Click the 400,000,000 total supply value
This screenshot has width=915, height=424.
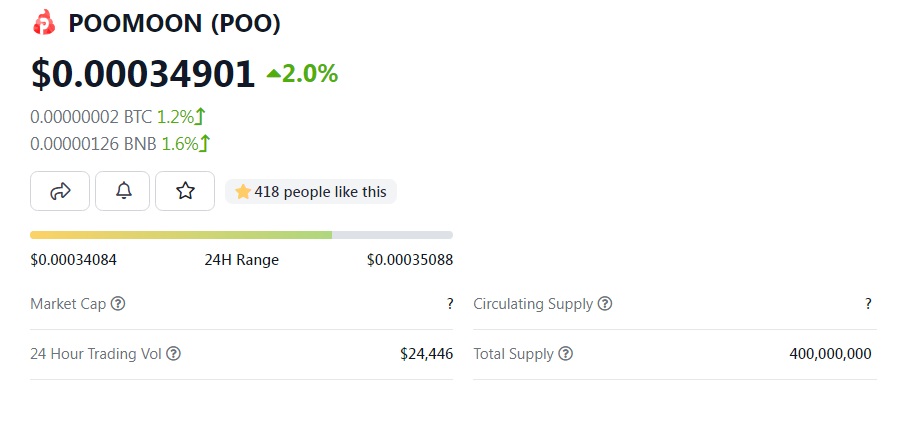click(830, 354)
